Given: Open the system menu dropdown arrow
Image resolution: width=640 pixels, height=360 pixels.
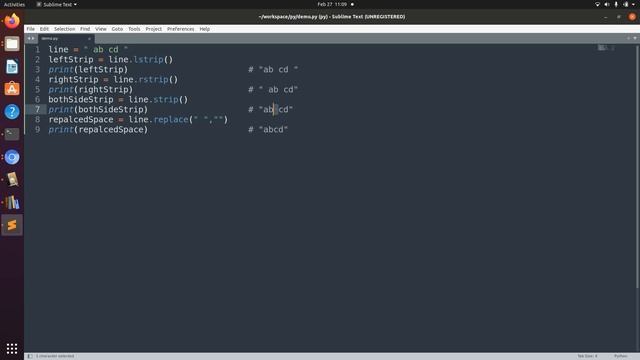Looking at the screenshot, I should (x=634, y=4).
